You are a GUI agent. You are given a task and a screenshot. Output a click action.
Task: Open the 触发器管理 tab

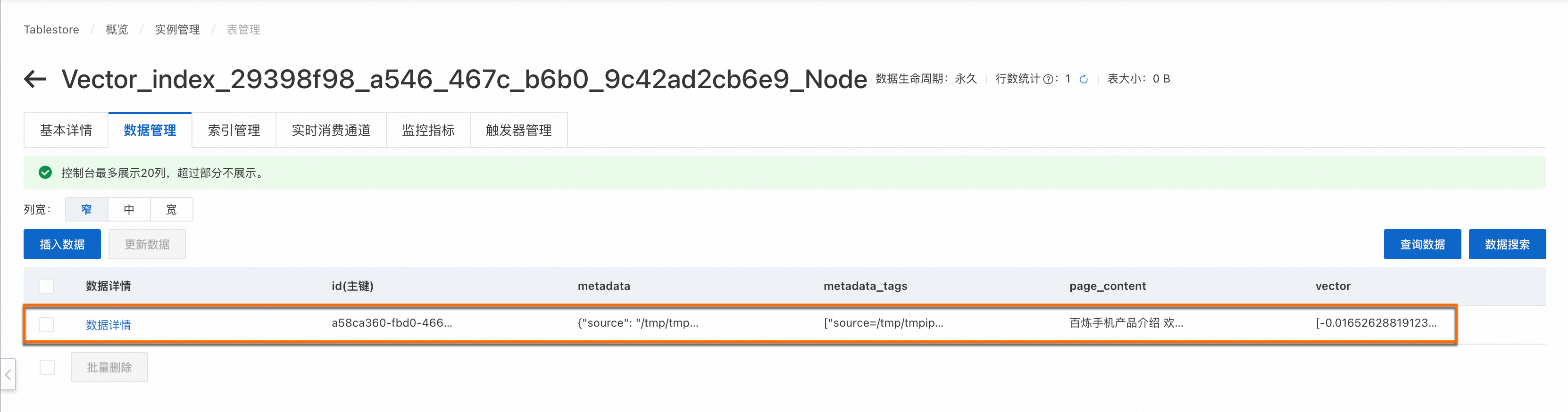518,130
